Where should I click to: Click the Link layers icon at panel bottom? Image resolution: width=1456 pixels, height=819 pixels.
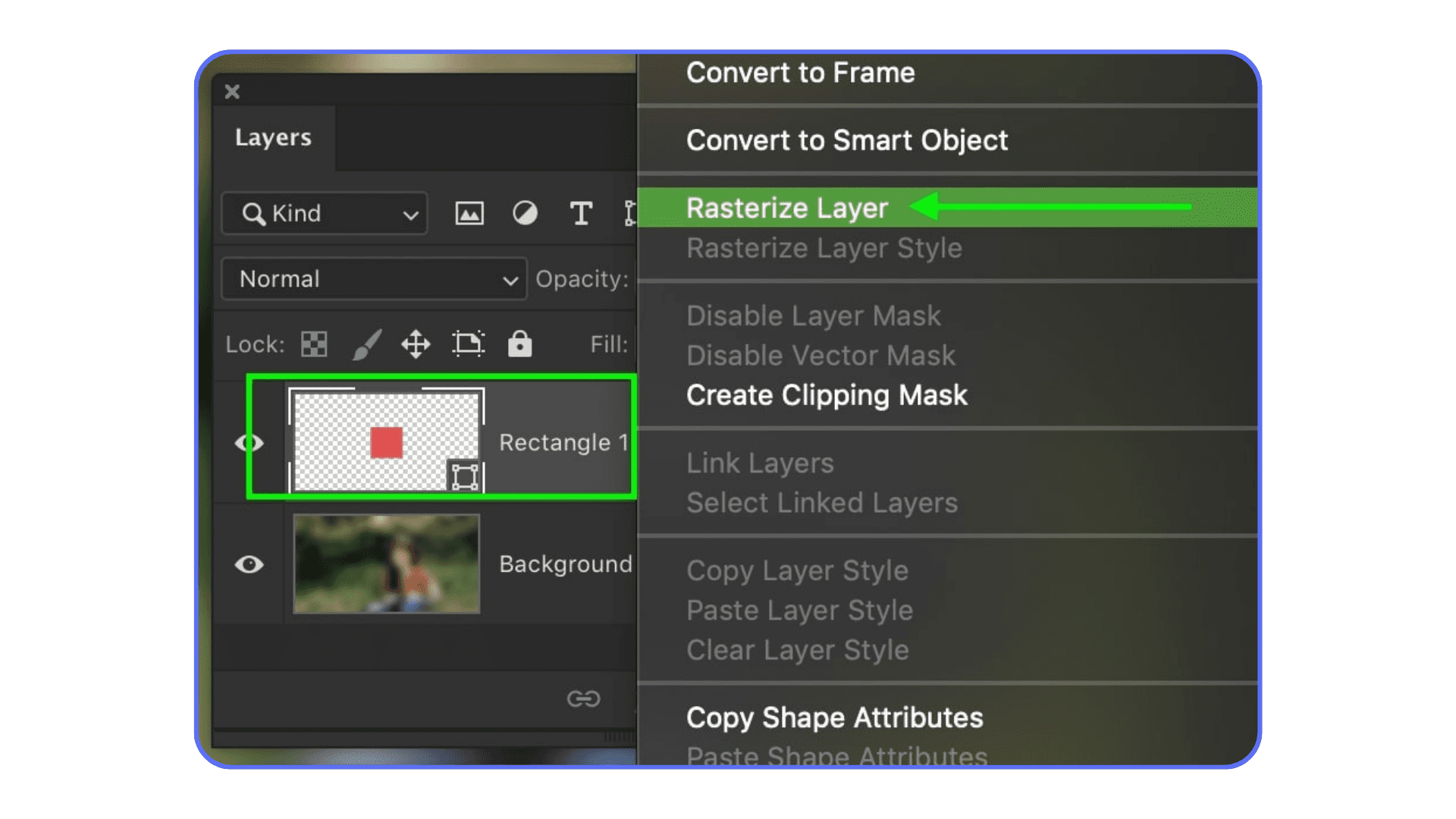(583, 698)
